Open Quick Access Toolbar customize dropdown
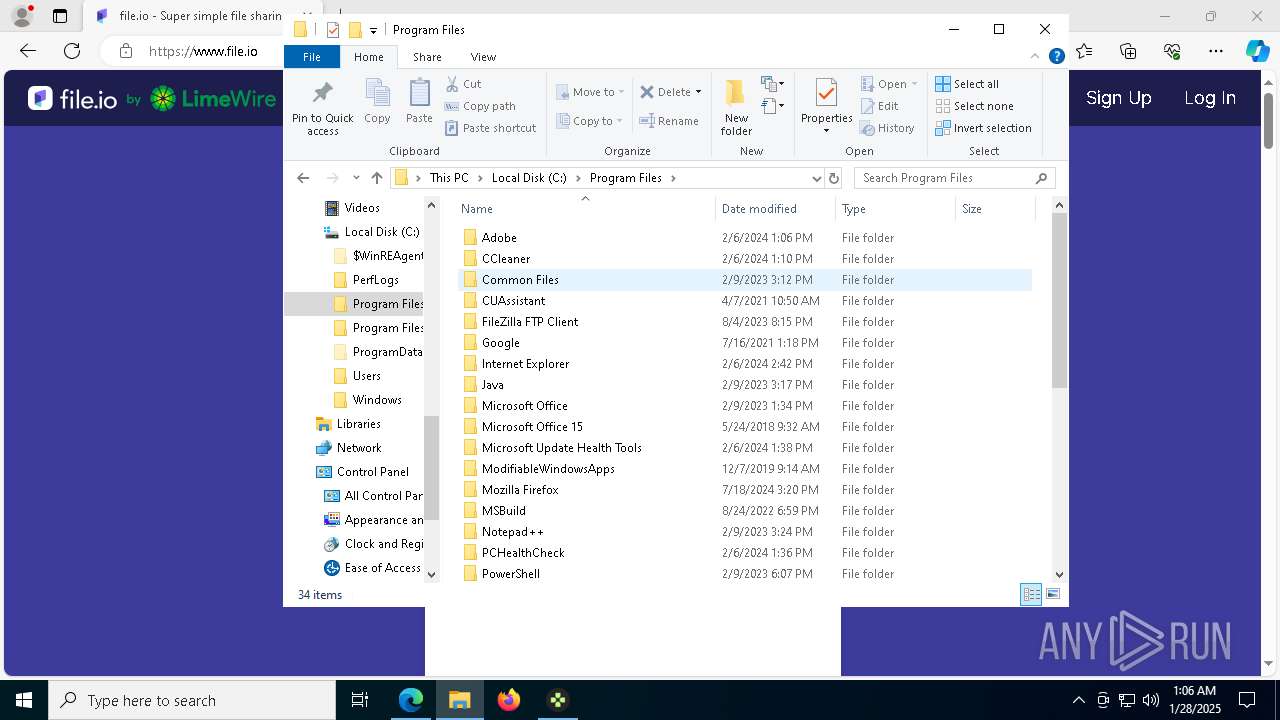The width and height of the screenshot is (1280, 720). [373, 31]
